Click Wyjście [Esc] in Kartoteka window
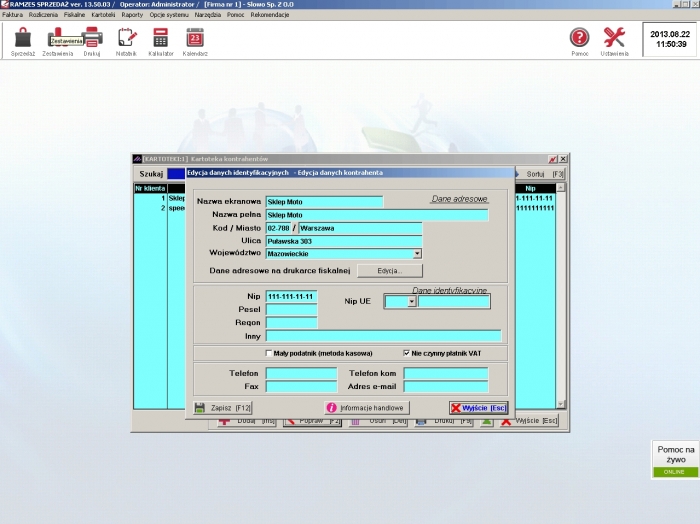Screen dimensions: 700x524 (529, 421)
